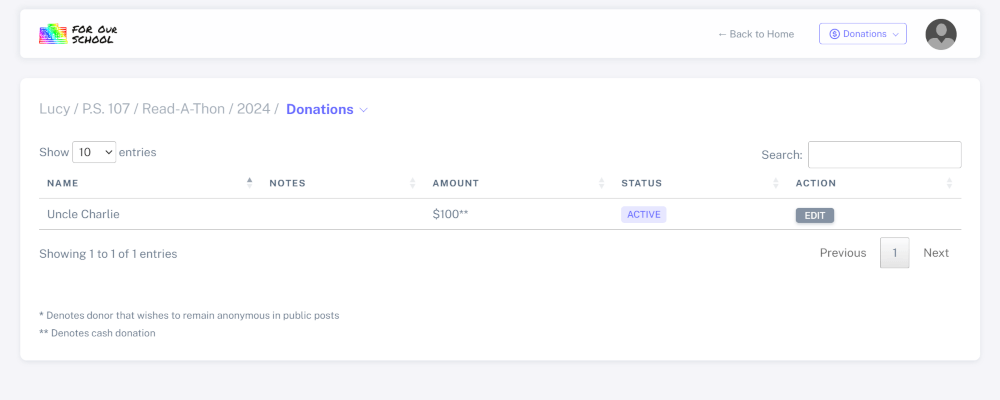
Task: Click the Showing 1 to 1 entries text
Action: coord(108,254)
